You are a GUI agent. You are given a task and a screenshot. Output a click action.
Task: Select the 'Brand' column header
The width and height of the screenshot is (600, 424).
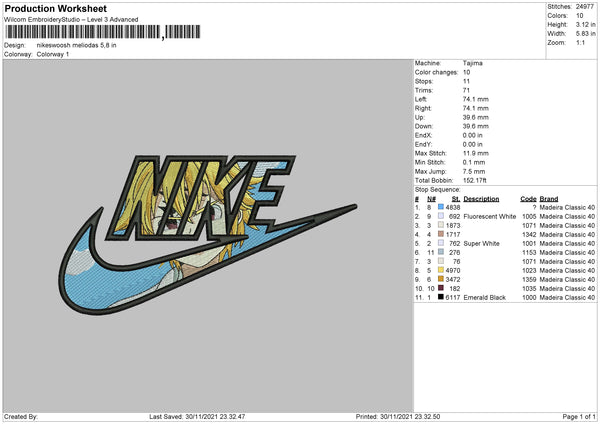[x=549, y=199]
